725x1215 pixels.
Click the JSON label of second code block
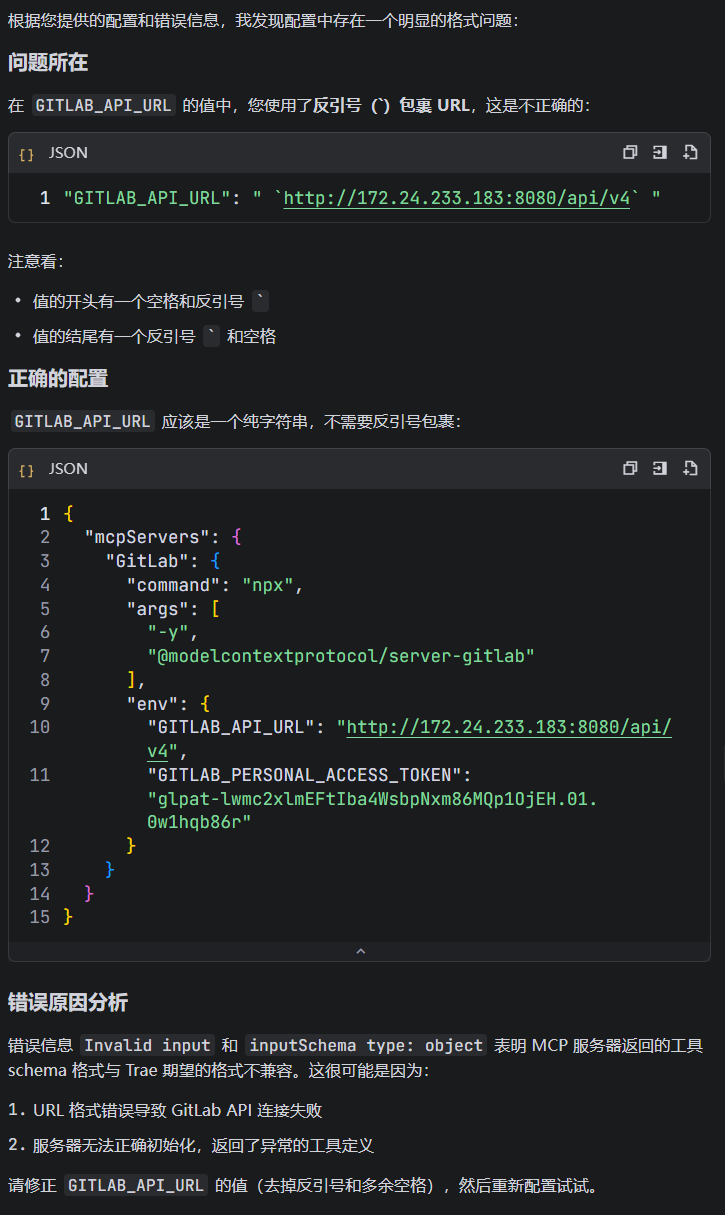click(x=68, y=469)
